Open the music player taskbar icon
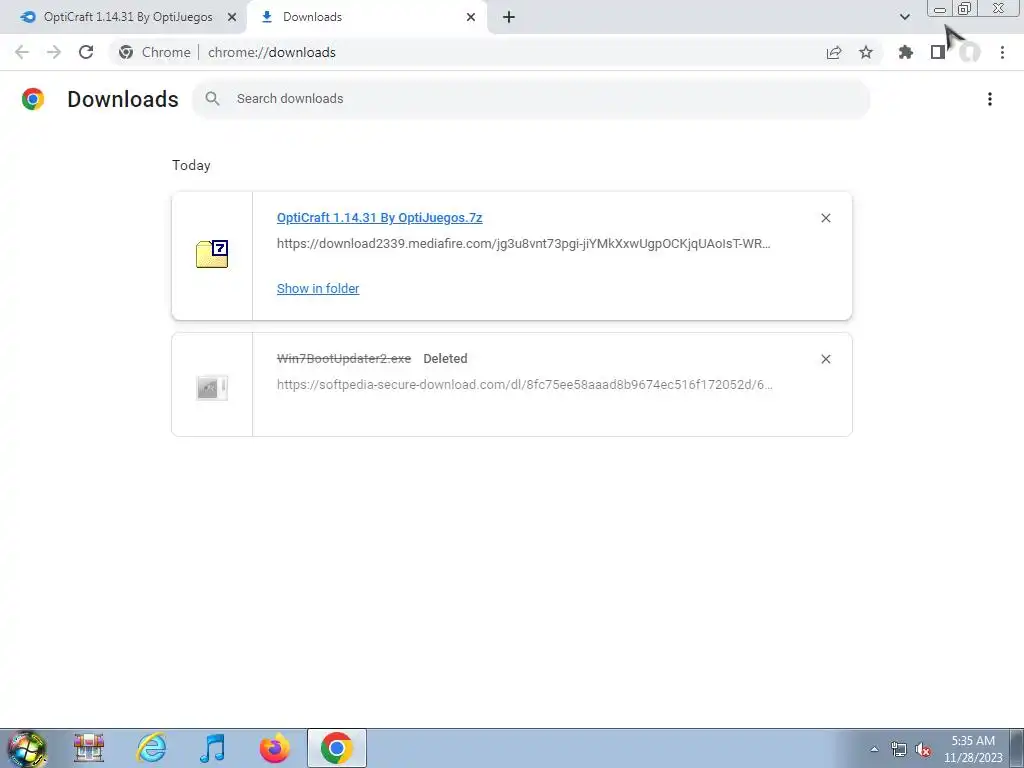This screenshot has width=1024, height=768. click(x=212, y=748)
